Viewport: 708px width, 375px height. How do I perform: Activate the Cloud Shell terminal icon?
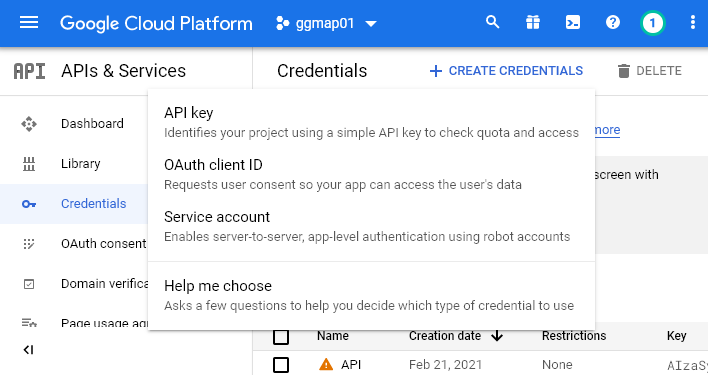[573, 22]
